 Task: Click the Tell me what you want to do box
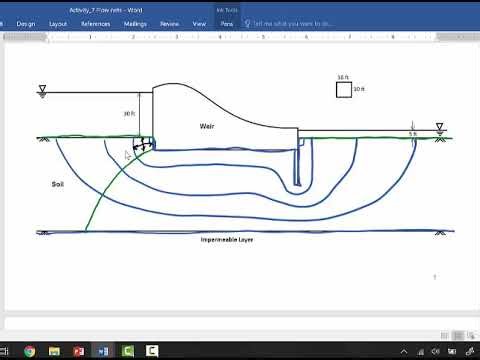click(x=293, y=24)
